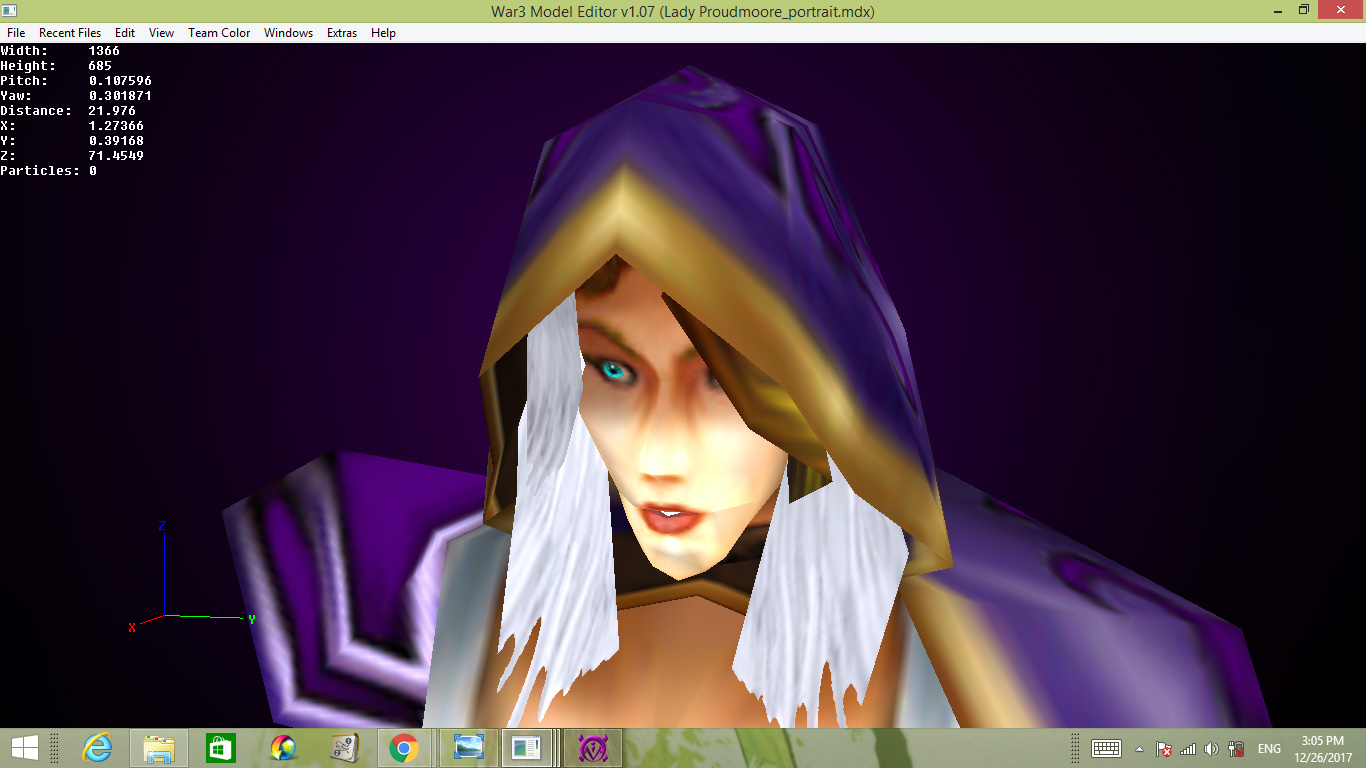Open the Edit menu

point(125,33)
